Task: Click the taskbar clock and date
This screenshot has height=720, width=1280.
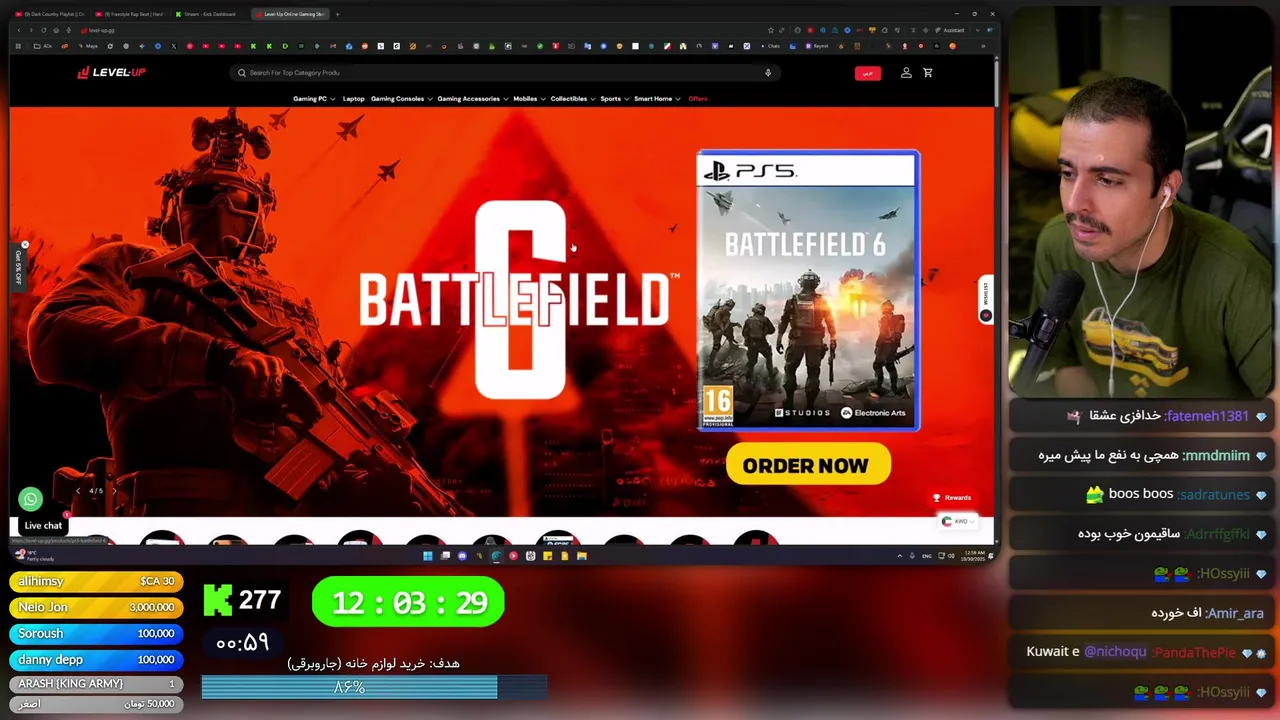Action: pyautogui.click(x=975, y=556)
